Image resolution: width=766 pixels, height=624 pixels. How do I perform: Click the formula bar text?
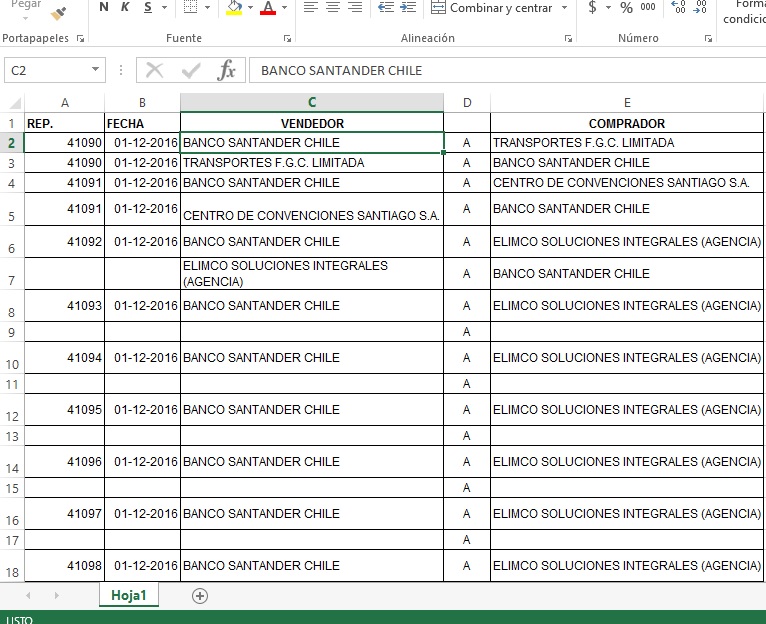341,70
